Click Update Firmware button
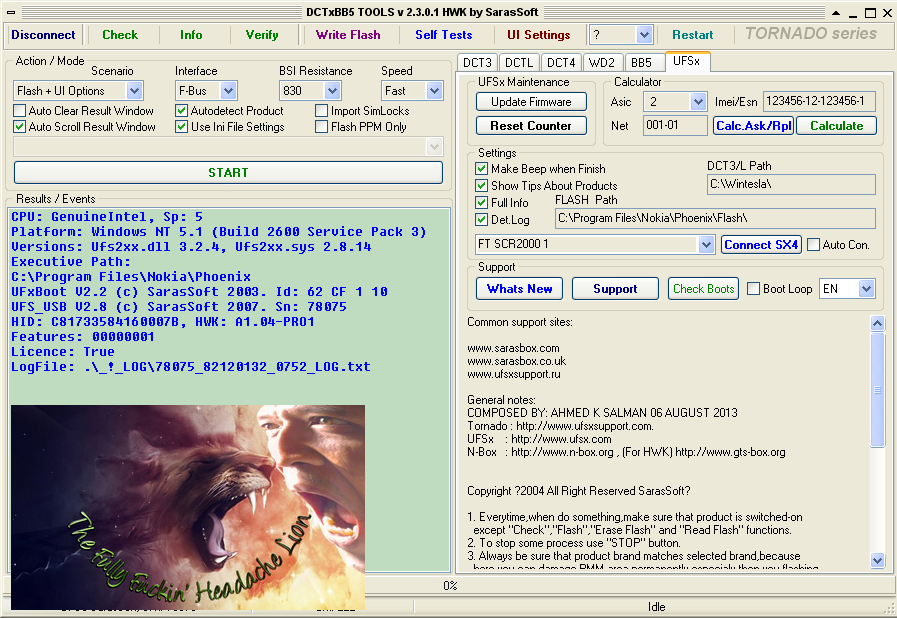This screenshot has width=897, height=618. click(x=531, y=102)
